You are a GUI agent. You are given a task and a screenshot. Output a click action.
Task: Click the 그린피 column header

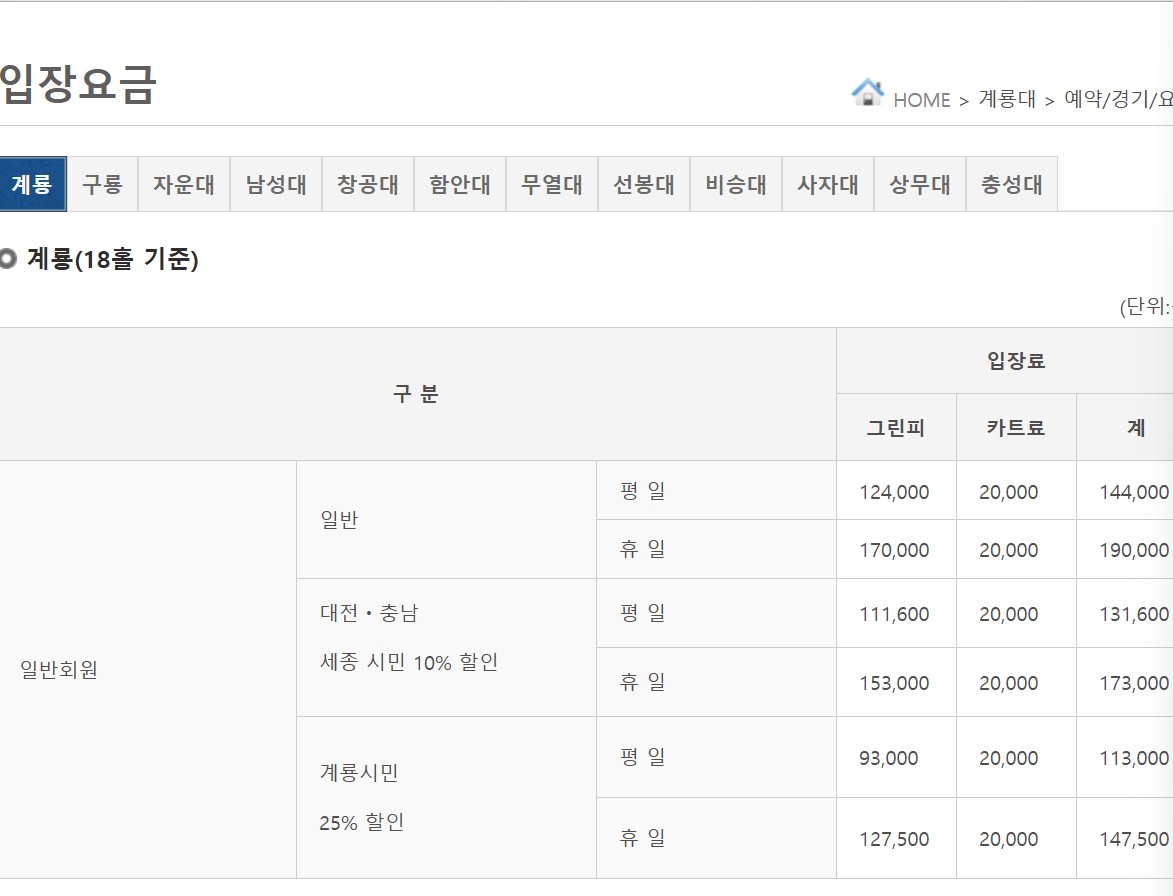pos(896,428)
